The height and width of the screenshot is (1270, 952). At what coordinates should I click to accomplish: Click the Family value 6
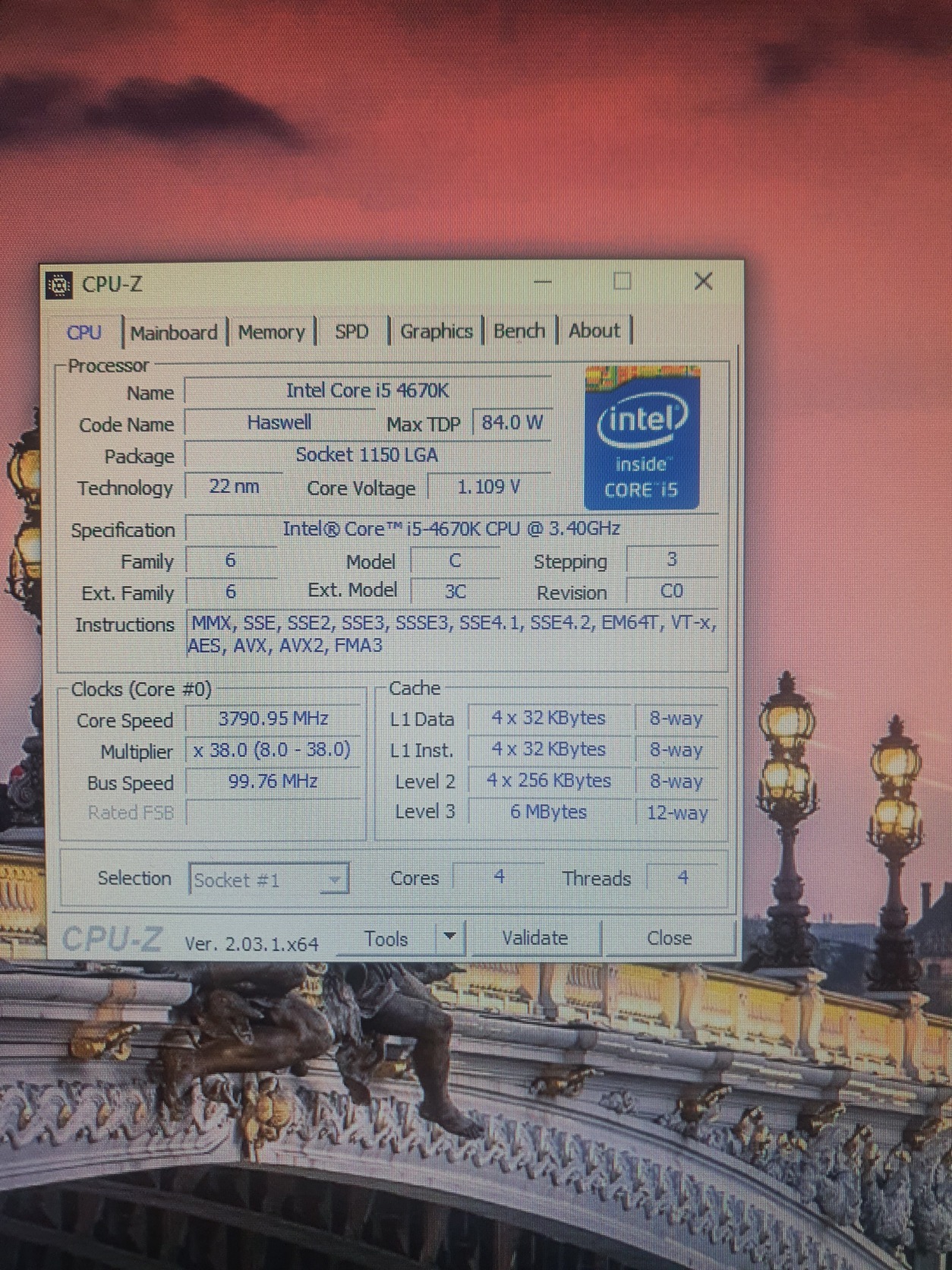231,561
